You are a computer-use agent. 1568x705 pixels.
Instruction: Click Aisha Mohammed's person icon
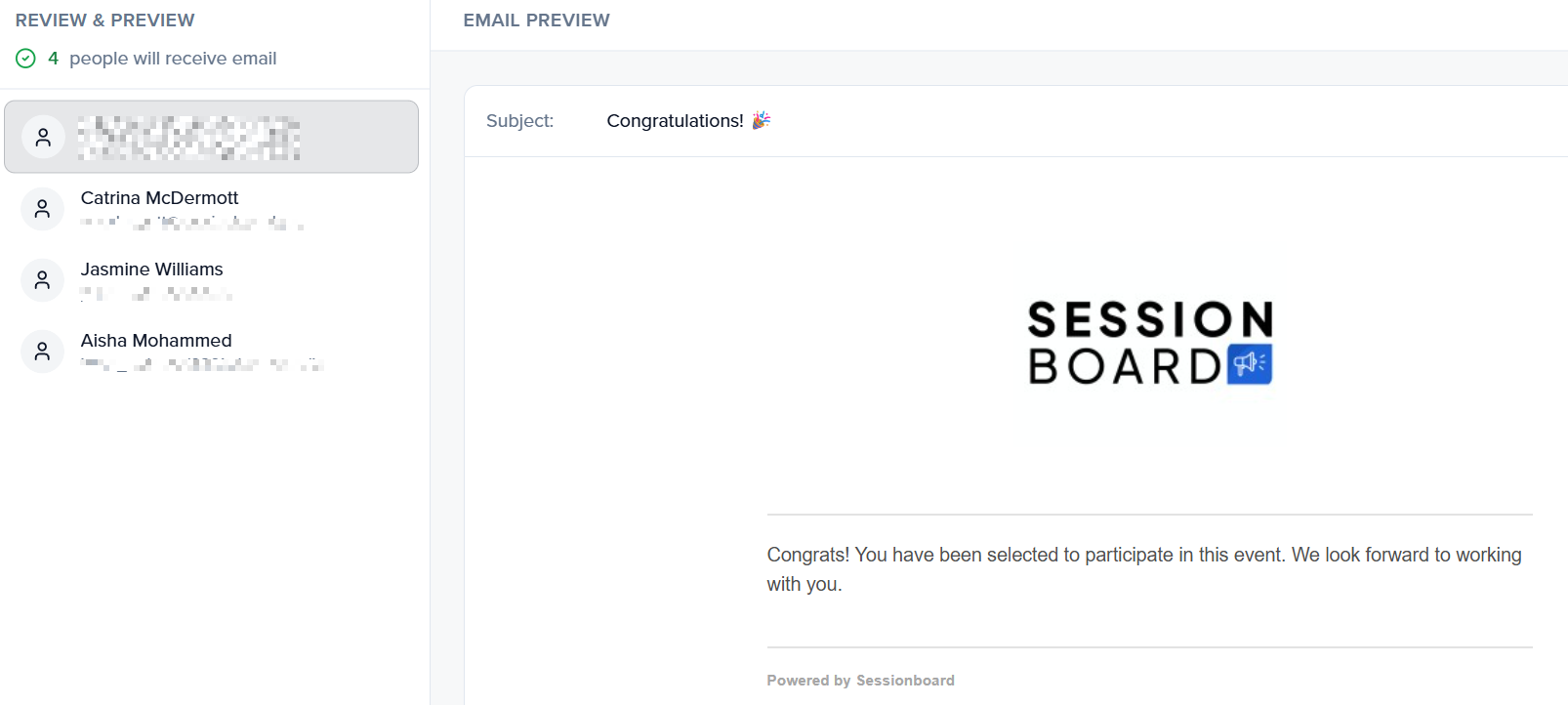43,352
